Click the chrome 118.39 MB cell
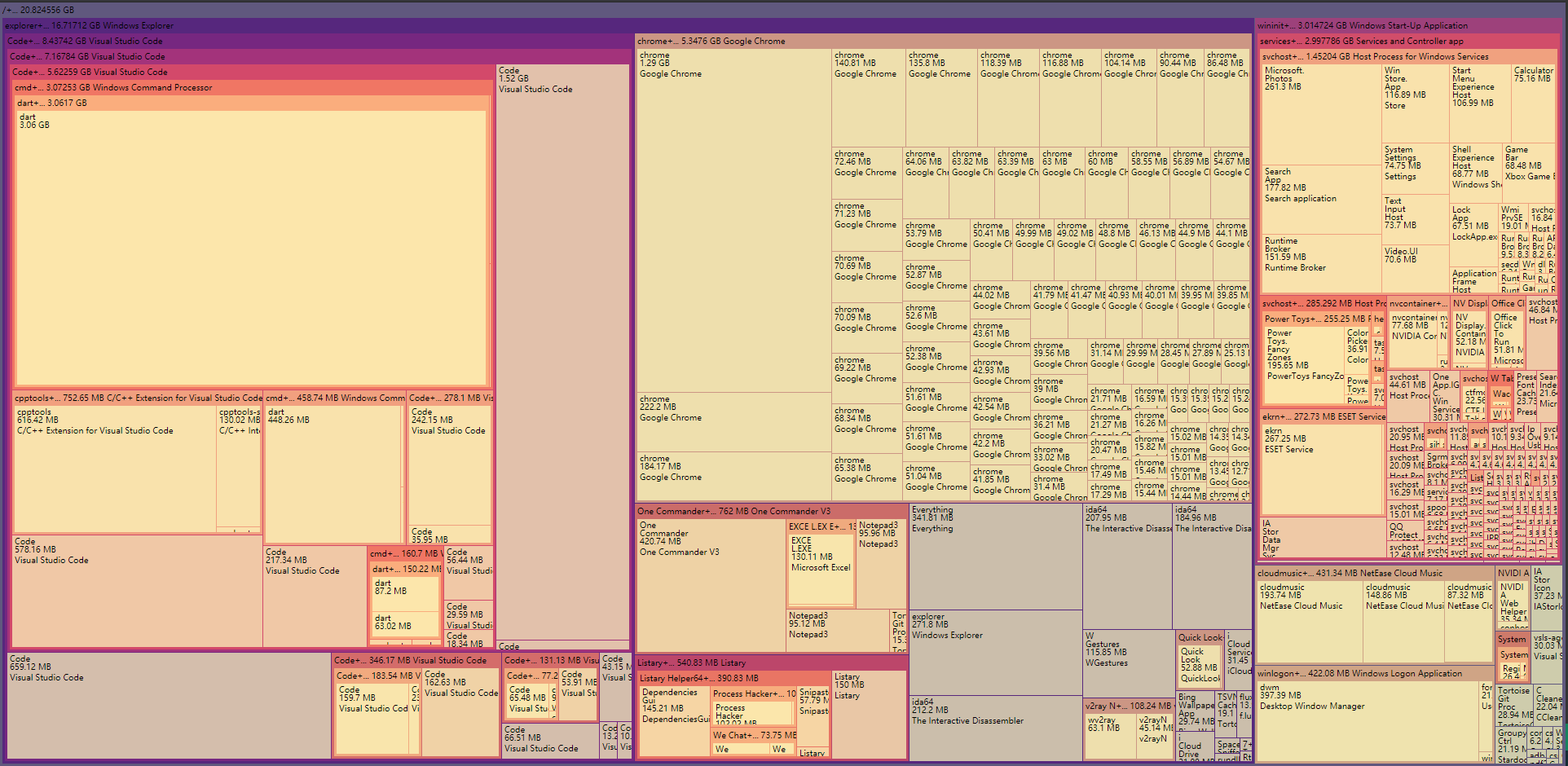Viewport: 1568px width, 766px height. [1008, 97]
